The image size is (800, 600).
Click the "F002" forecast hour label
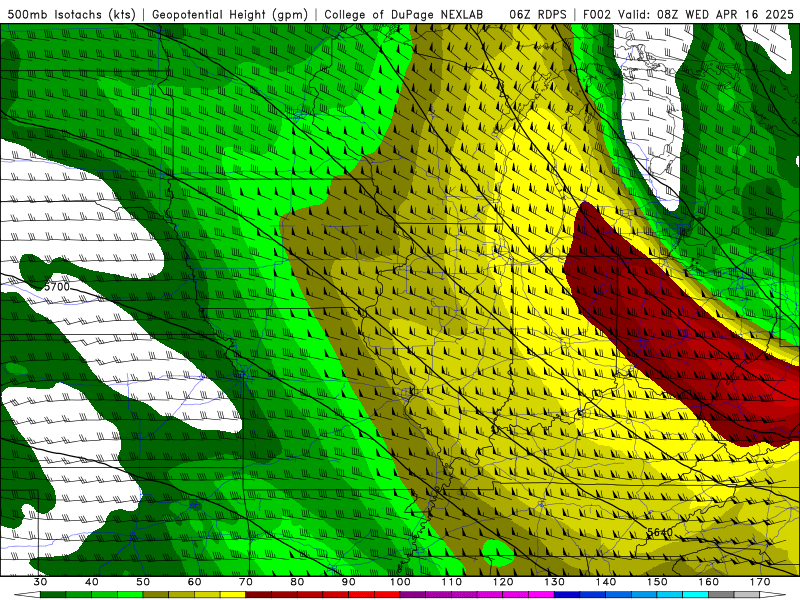[x=597, y=14]
